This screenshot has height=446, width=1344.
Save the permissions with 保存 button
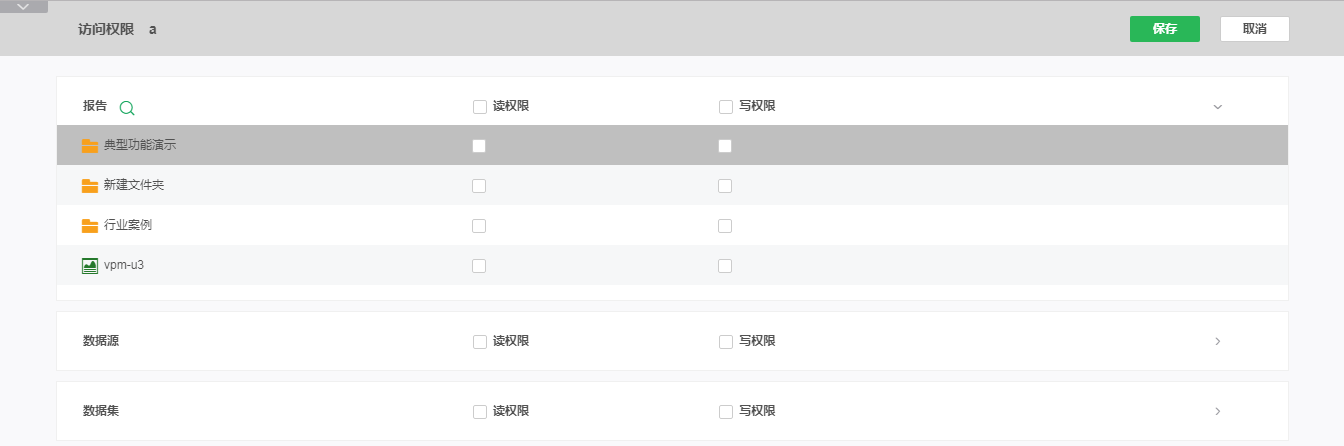pos(1165,29)
